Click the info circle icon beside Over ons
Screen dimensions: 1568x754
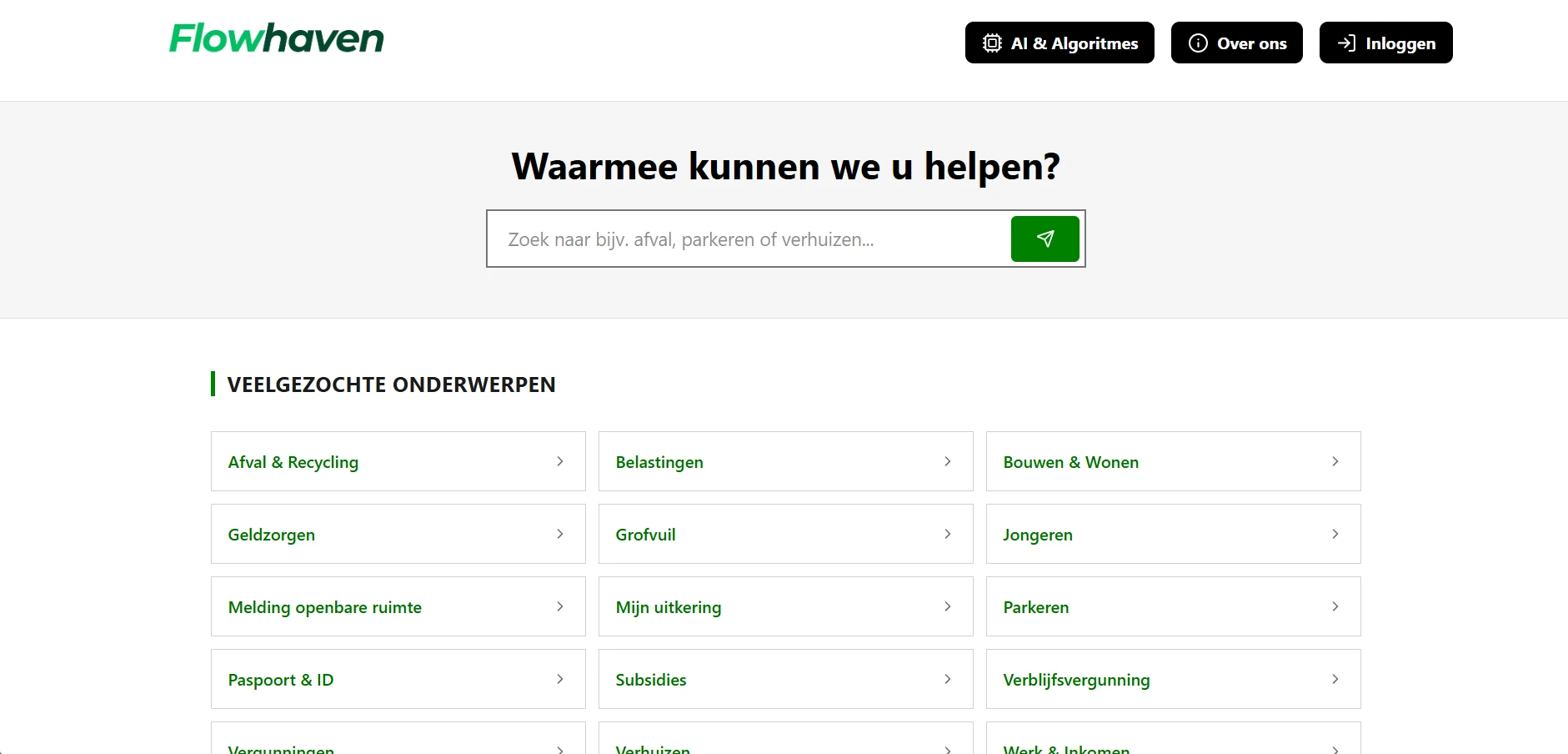point(1198,43)
